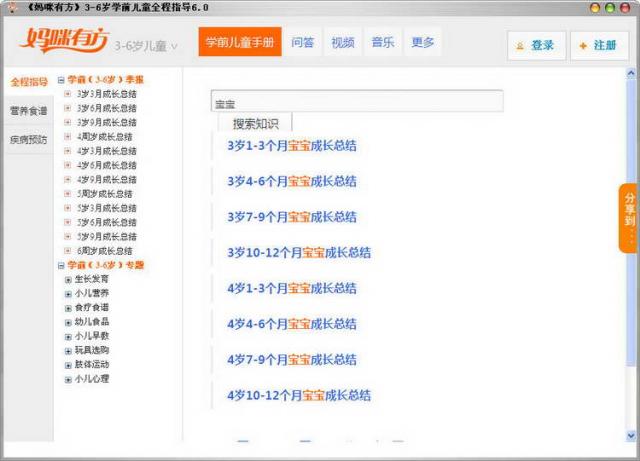Open 5岁6月成长总结 in the tree
Viewport: 640px width, 461px height.
point(107,223)
